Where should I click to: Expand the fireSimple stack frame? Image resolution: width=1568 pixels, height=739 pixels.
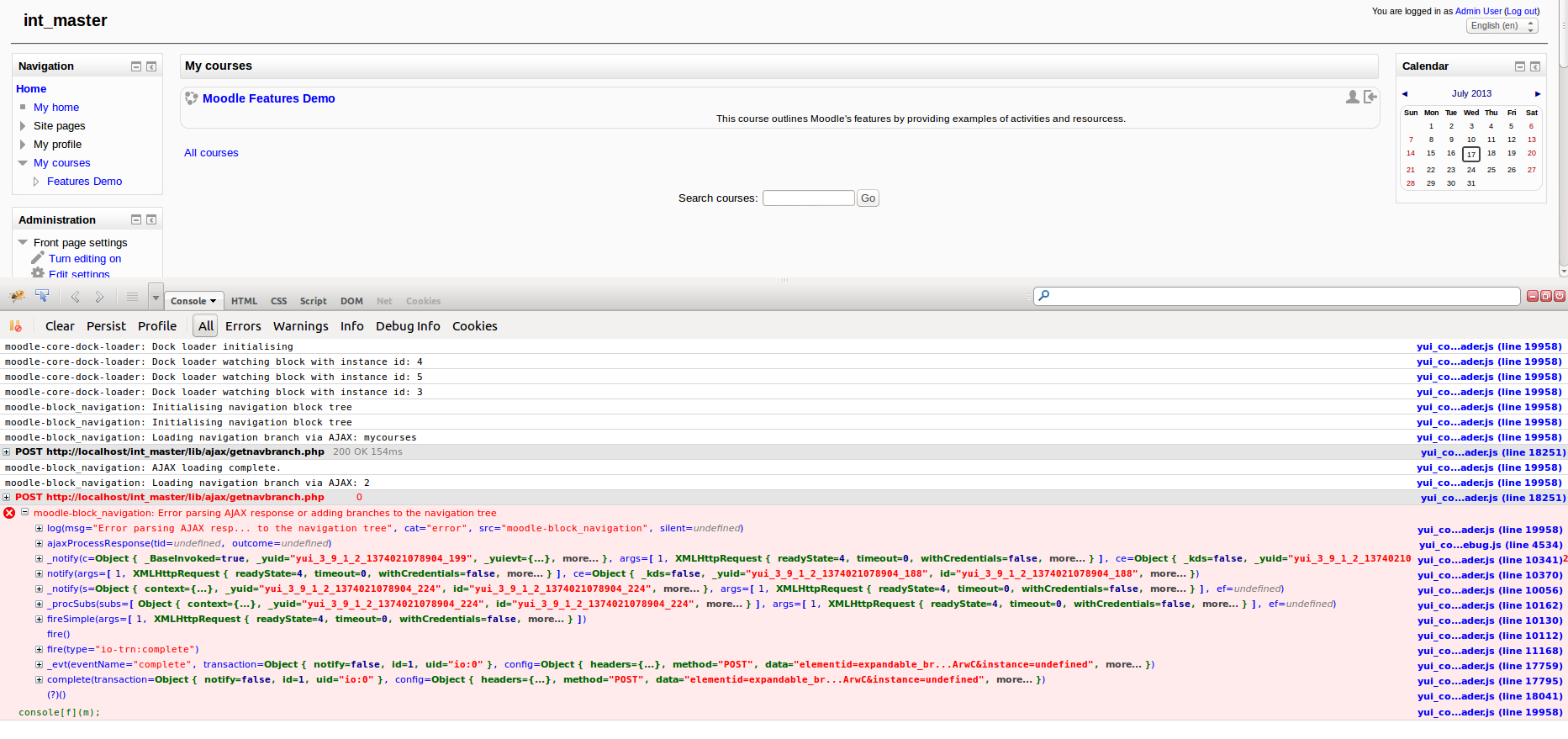click(39, 620)
